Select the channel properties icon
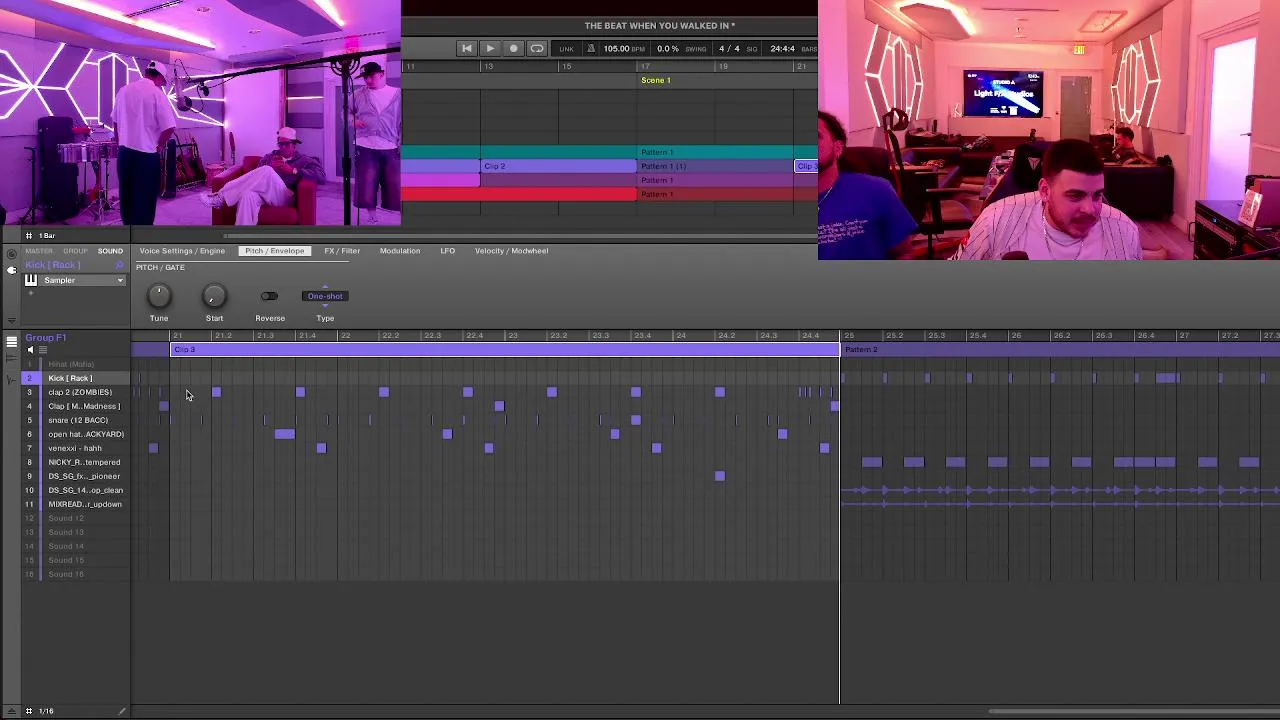 coord(11,254)
